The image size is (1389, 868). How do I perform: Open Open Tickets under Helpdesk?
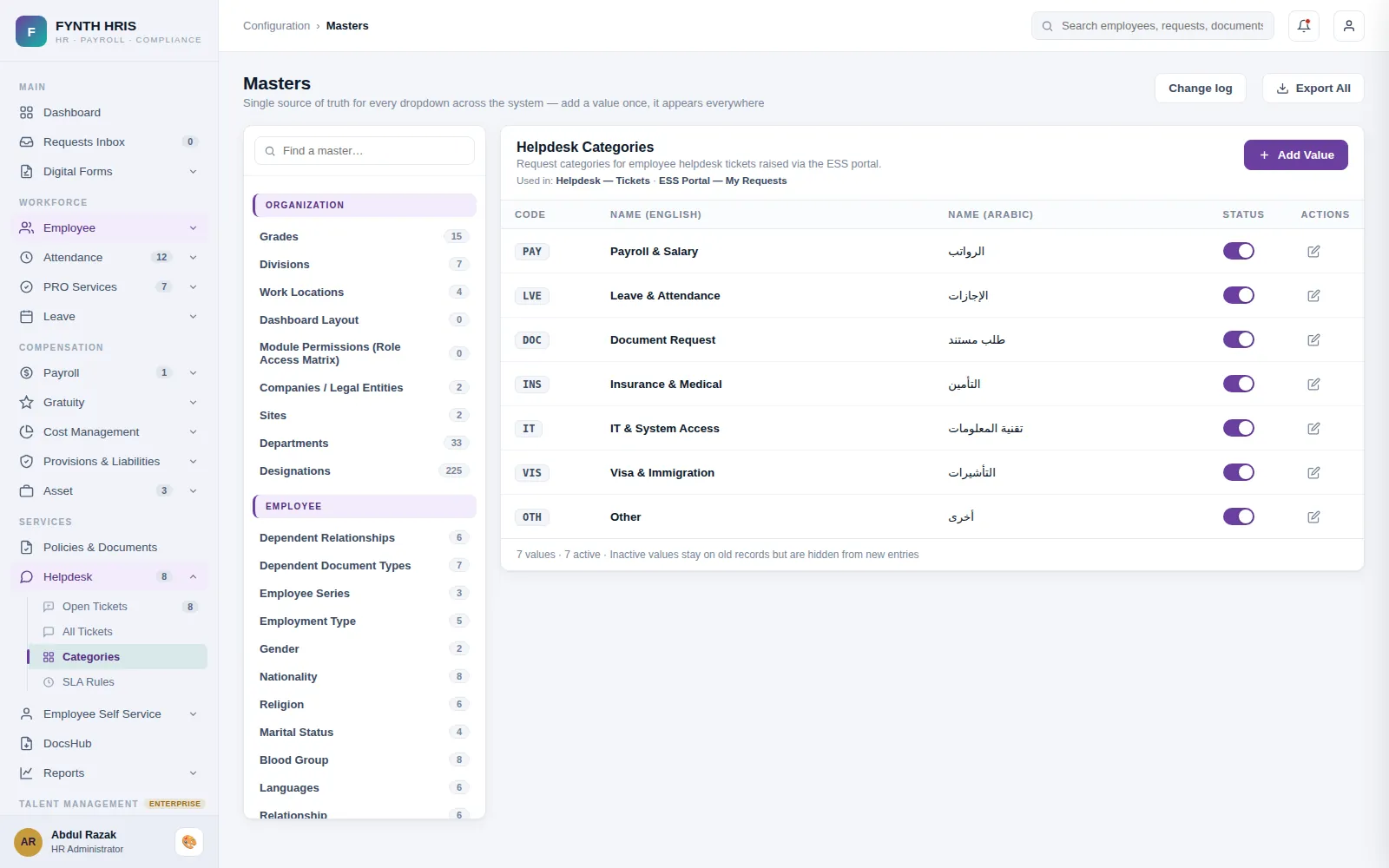(x=117, y=606)
